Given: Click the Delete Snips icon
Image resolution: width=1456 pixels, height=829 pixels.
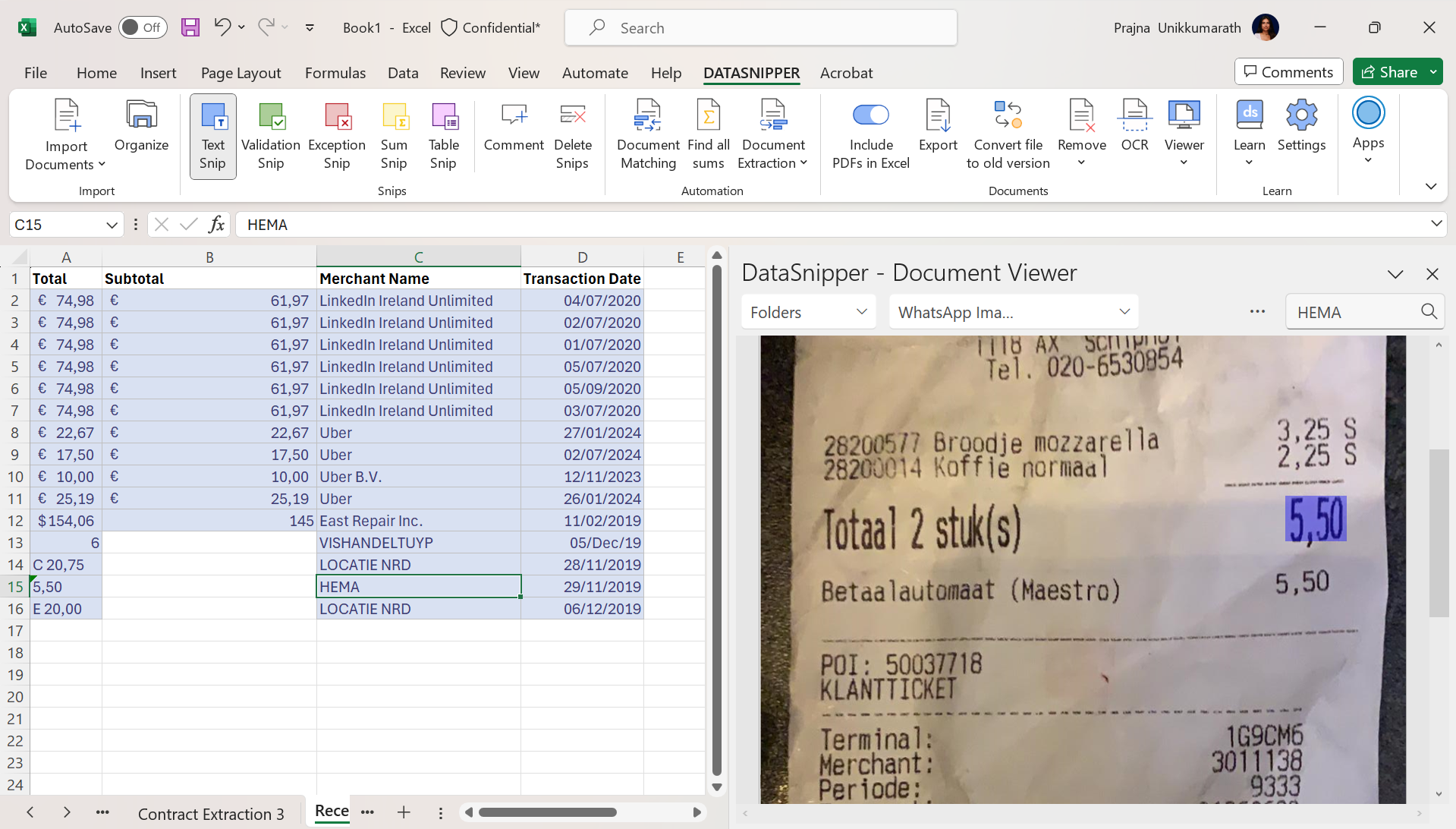Looking at the screenshot, I should point(572,137).
